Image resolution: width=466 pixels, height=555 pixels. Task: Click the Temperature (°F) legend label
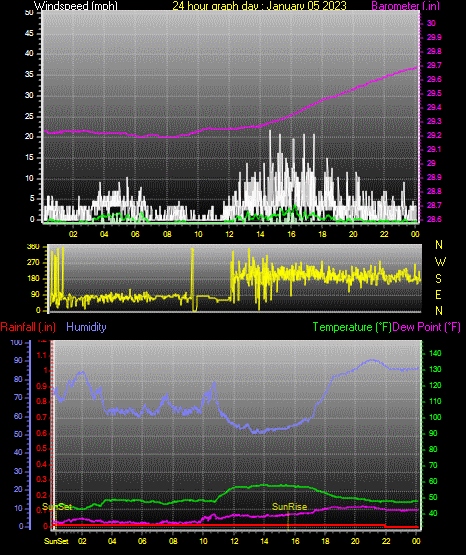coord(352,327)
